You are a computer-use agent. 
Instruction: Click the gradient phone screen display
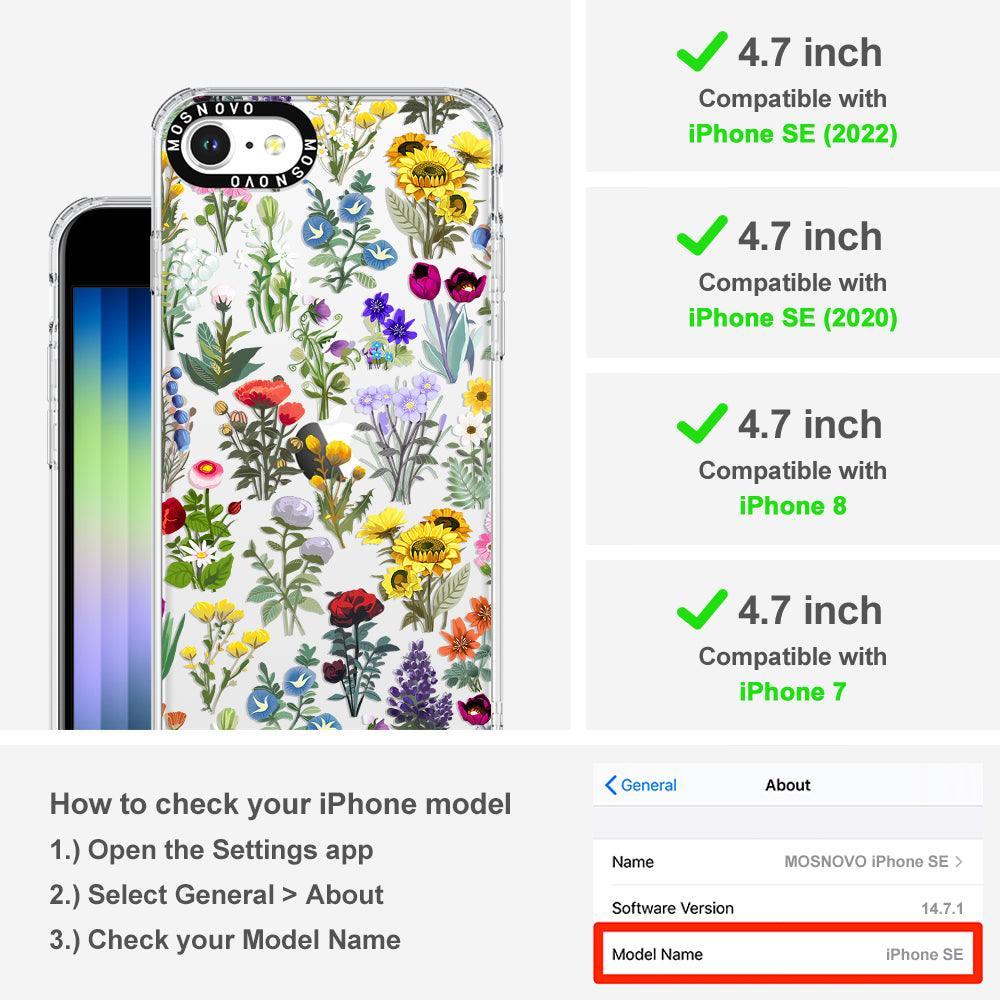[x=112, y=508]
